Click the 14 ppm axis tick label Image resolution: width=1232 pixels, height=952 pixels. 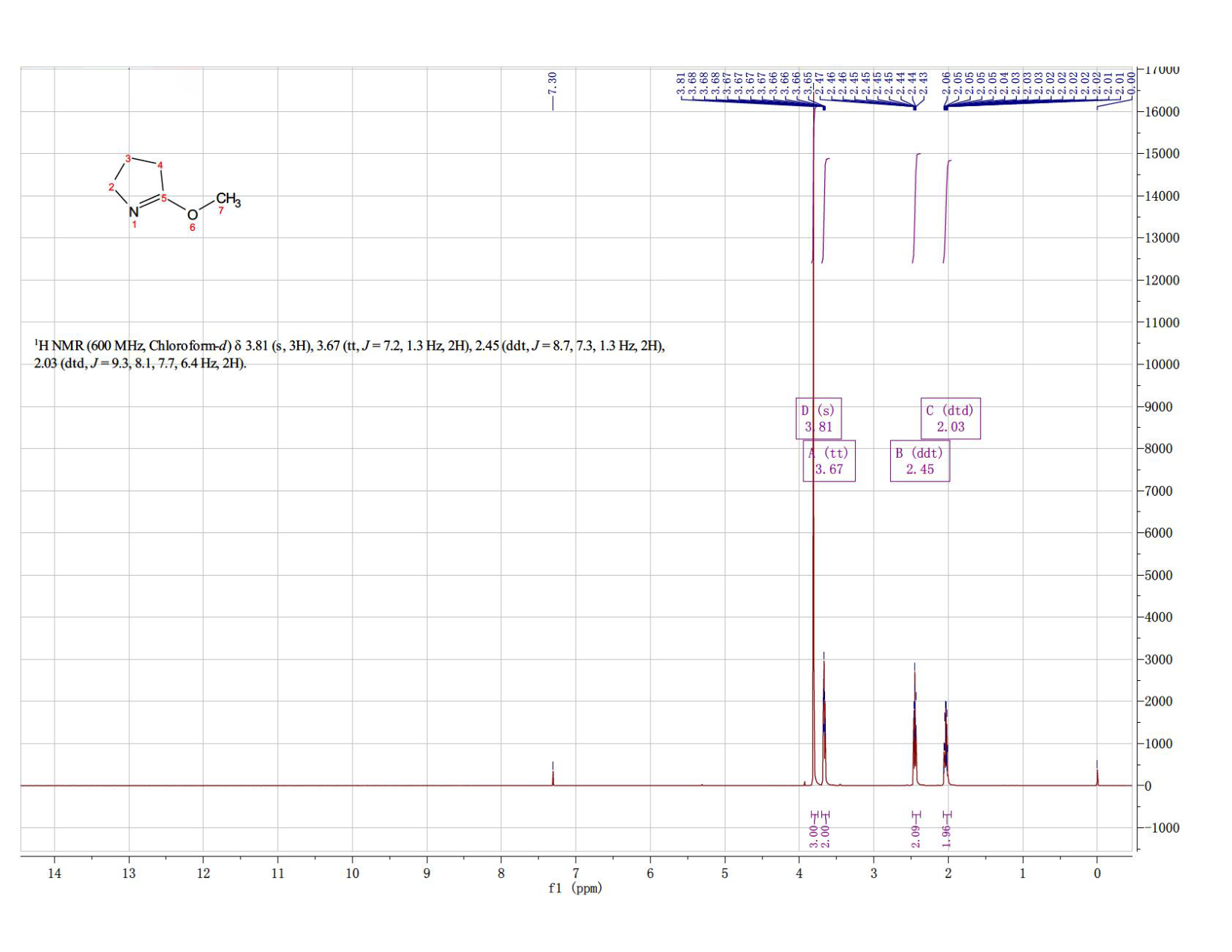coord(55,873)
